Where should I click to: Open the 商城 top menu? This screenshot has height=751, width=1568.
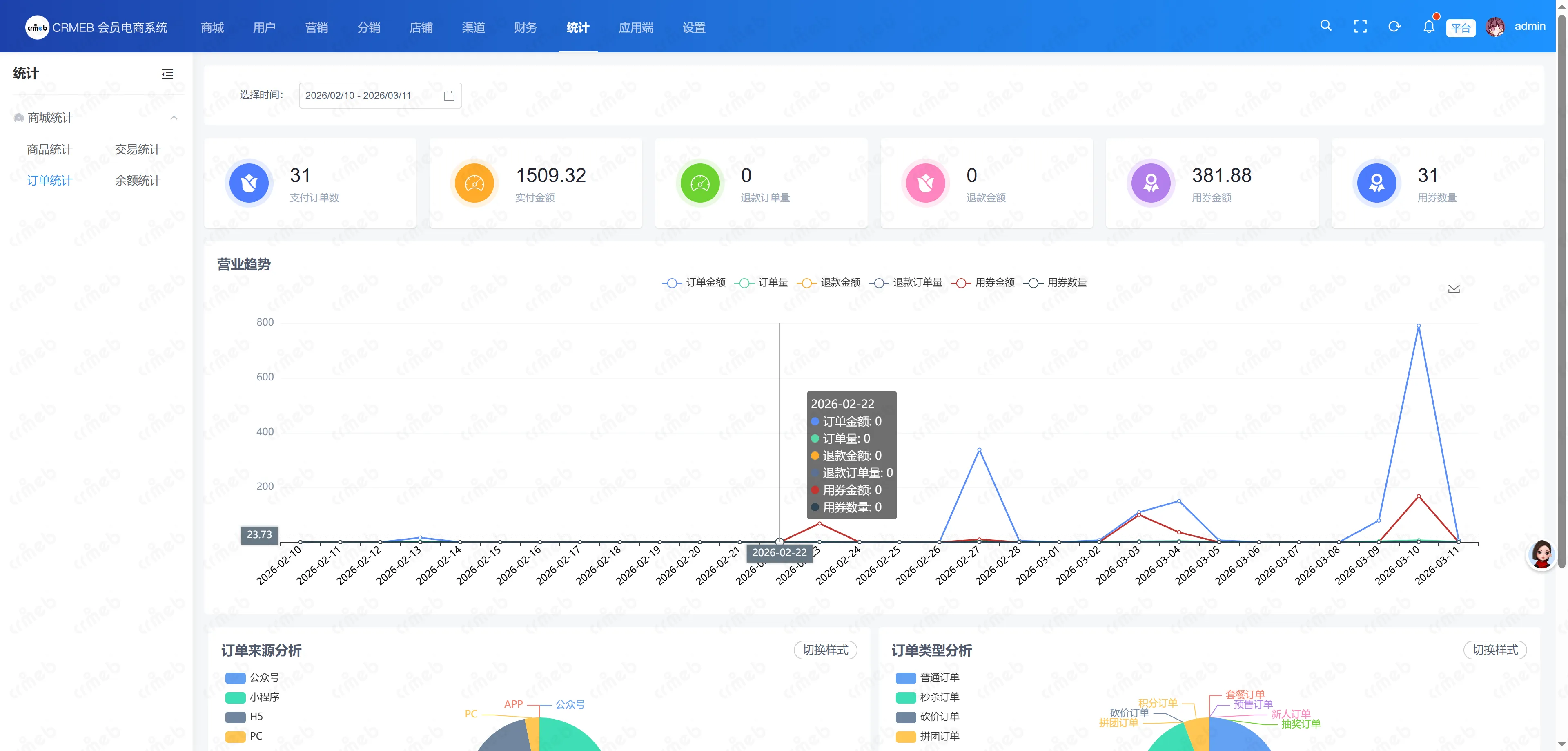[212, 27]
